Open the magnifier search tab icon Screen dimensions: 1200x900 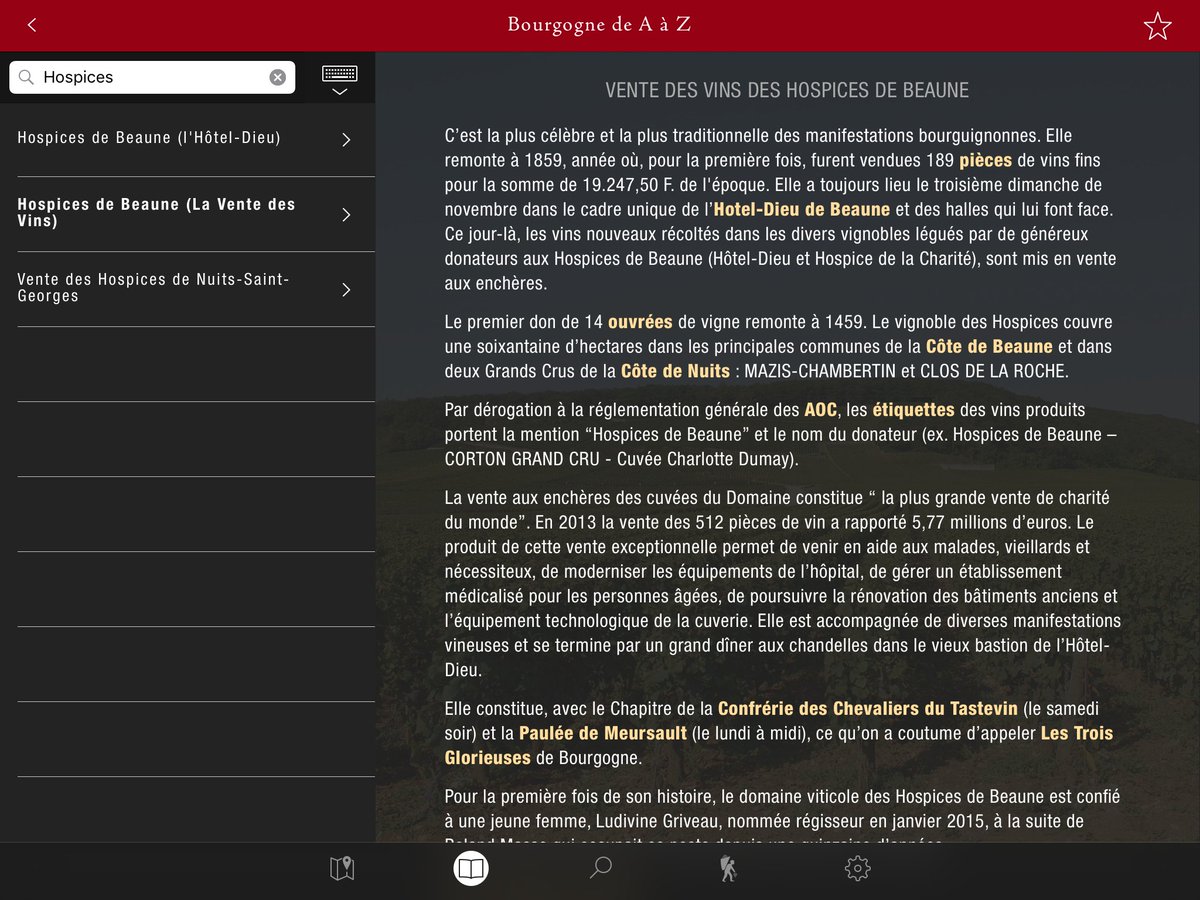point(600,868)
